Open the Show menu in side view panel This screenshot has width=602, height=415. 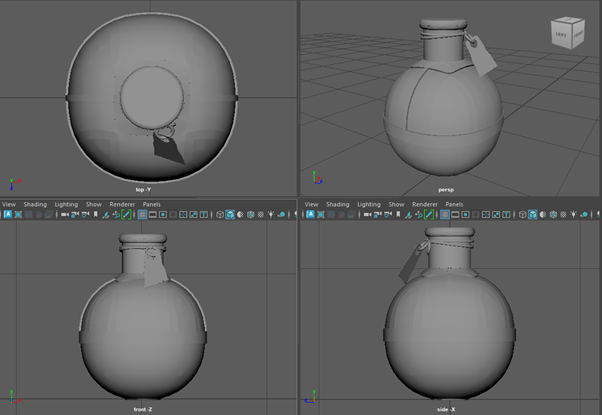point(396,204)
